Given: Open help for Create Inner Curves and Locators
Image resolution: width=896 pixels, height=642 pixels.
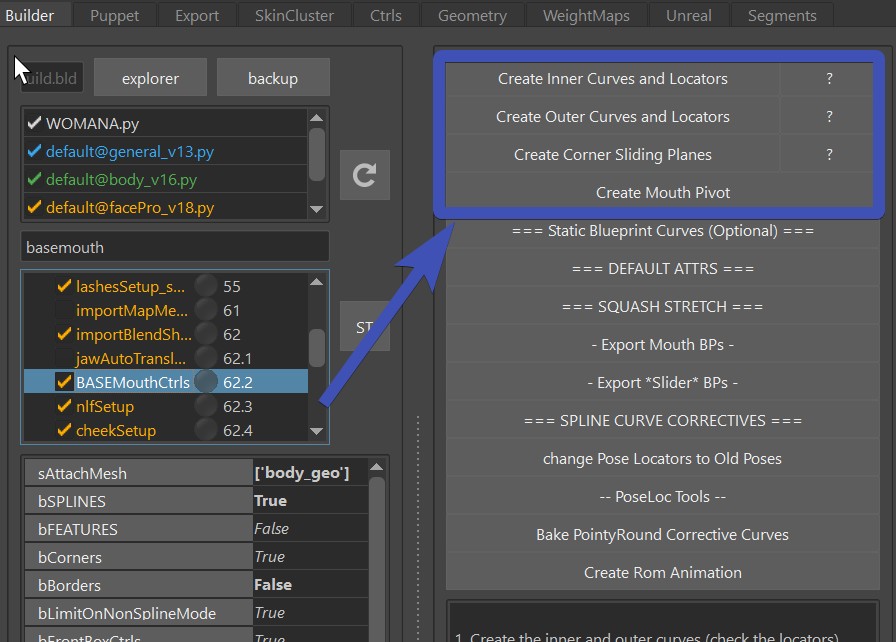Looking at the screenshot, I should point(829,78).
